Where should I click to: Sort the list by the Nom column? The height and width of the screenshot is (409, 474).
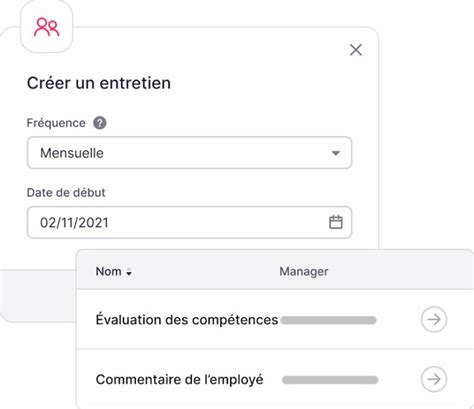(x=108, y=271)
